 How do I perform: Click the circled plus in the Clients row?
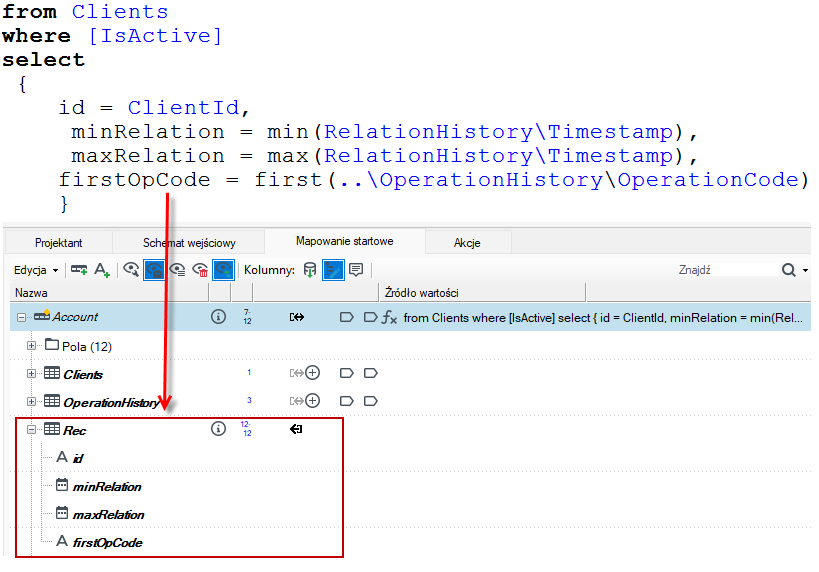(x=312, y=373)
